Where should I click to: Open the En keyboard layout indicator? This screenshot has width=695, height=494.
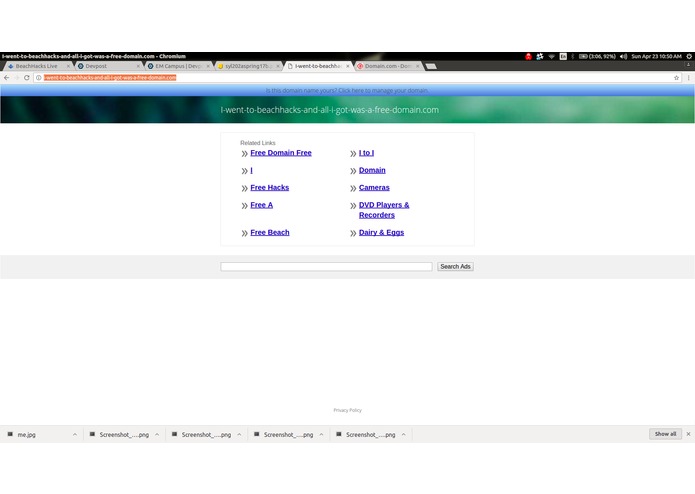click(563, 56)
